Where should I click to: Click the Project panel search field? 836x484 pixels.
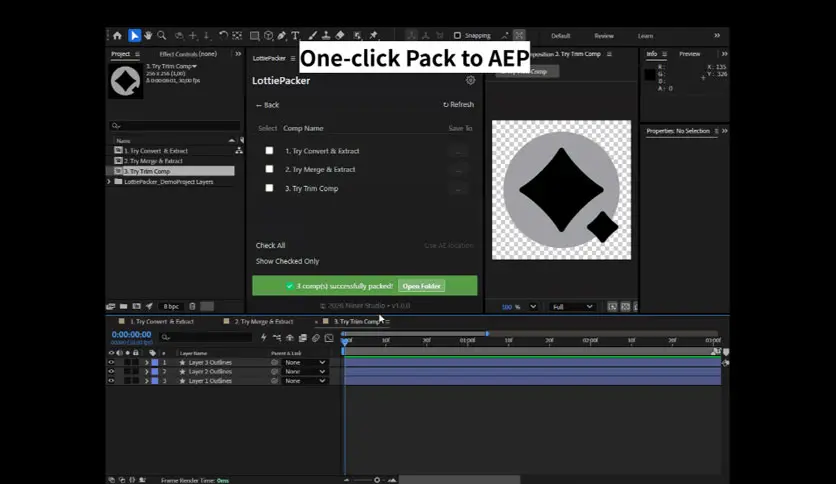tap(175, 126)
